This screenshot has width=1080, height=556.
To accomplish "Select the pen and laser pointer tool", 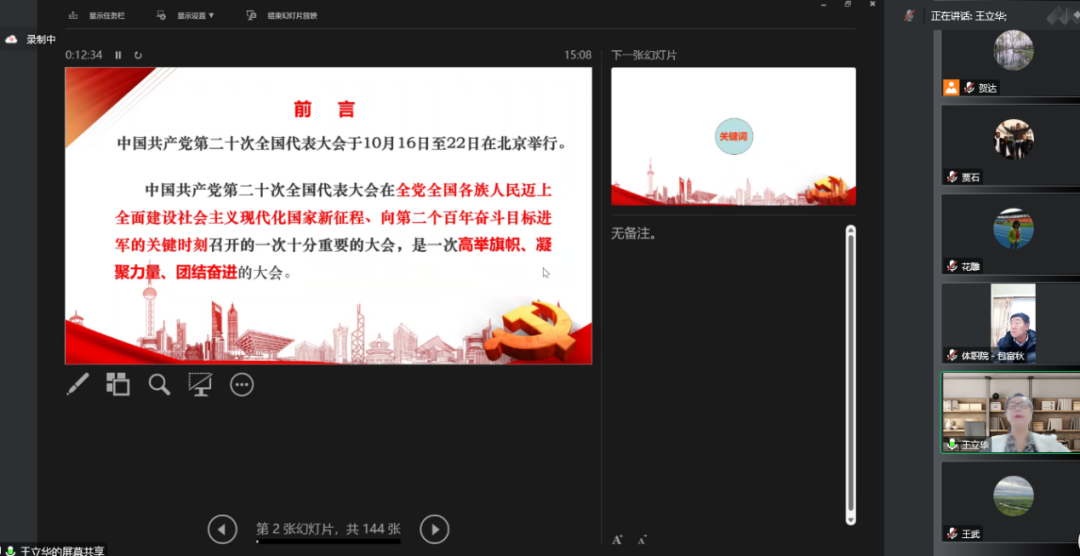I will pos(78,384).
